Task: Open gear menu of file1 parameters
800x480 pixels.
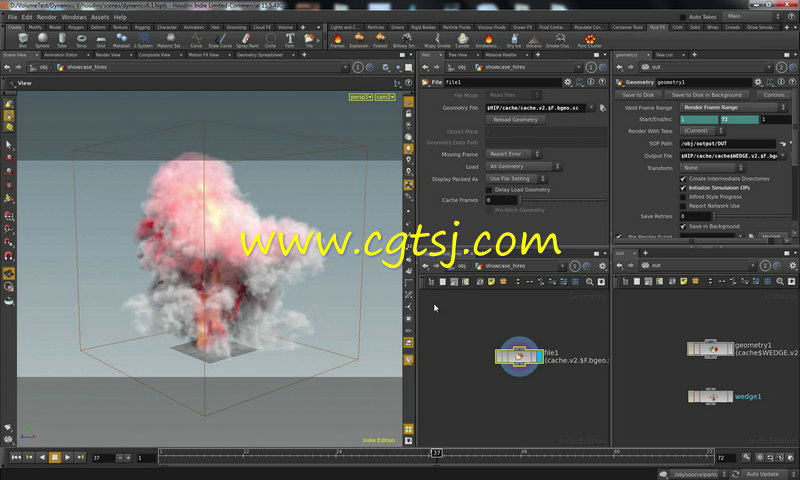Action: pos(568,82)
